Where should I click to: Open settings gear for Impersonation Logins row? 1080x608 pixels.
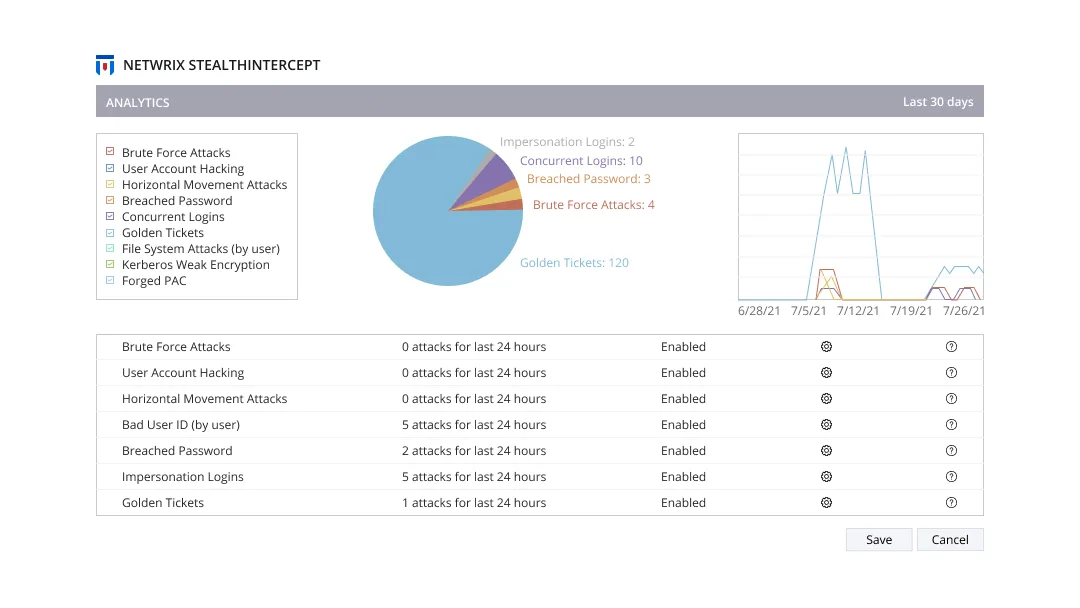tap(827, 476)
